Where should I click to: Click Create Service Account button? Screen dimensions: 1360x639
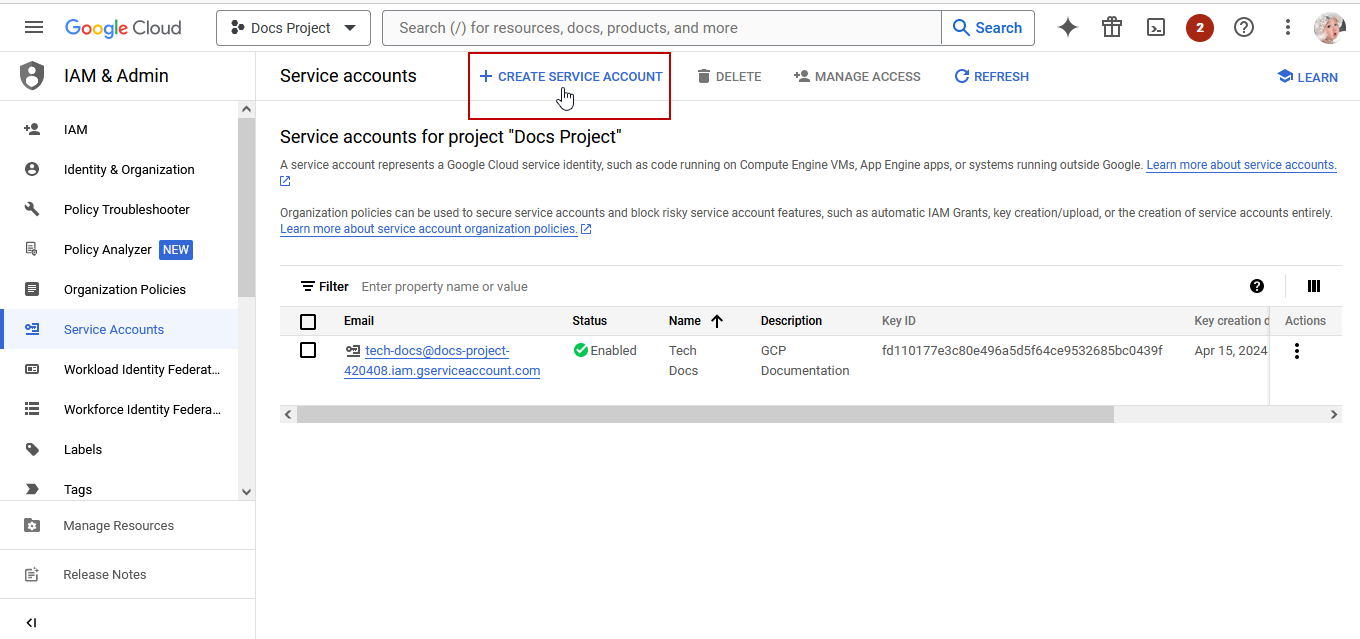pos(570,76)
